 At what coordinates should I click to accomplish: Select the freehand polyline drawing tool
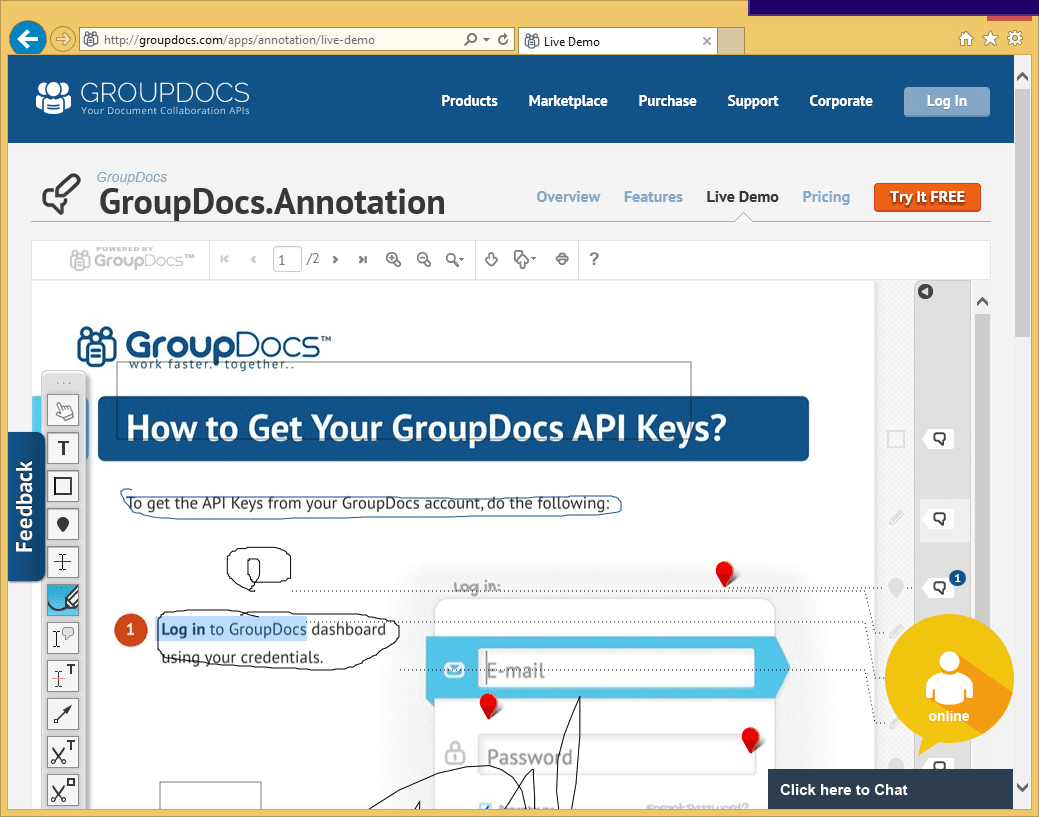coord(63,600)
